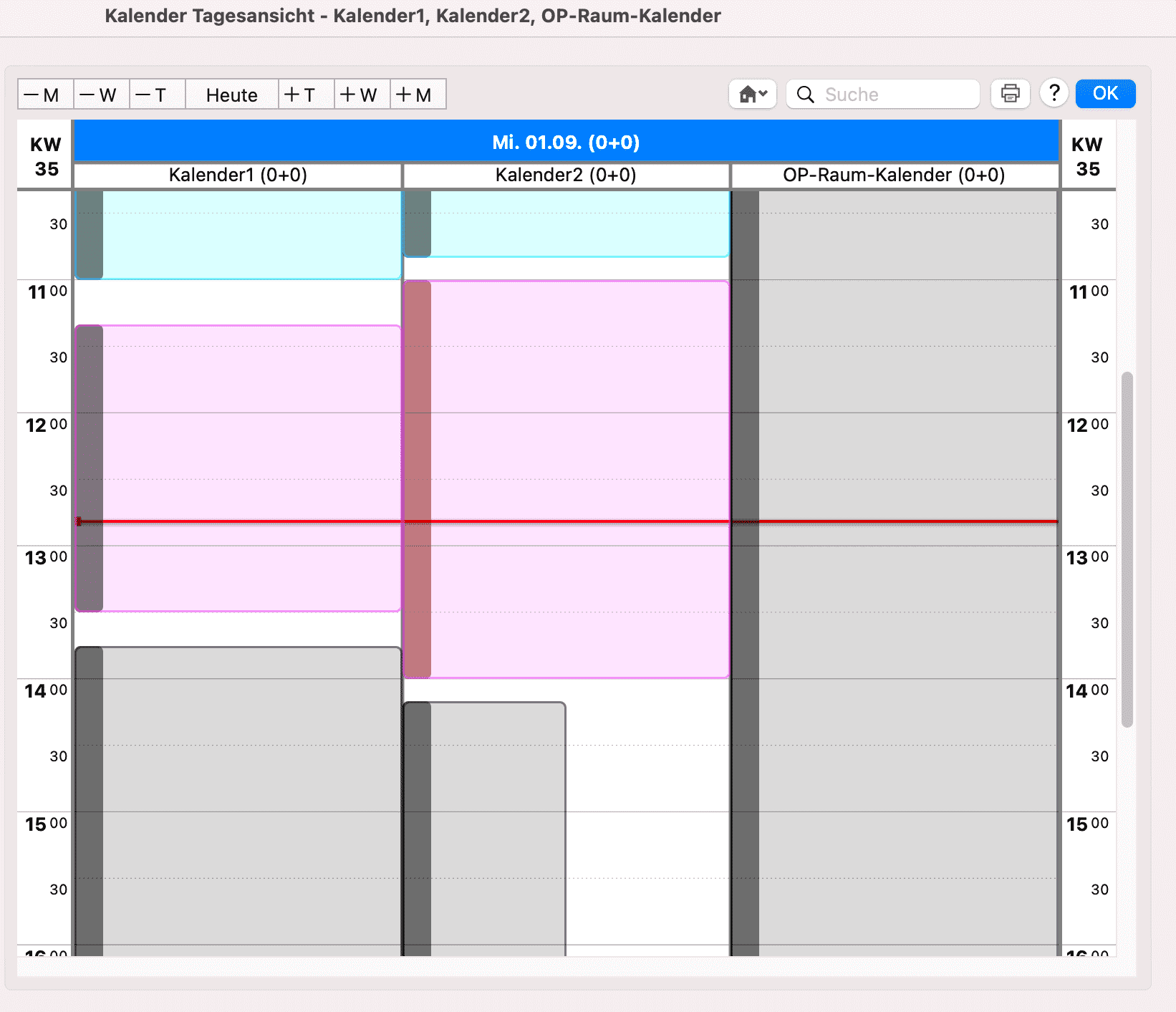The width and height of the screenshot is (1176, 1012).
Task: Open help with the question mark
Action: click(x=1054, y=93)
